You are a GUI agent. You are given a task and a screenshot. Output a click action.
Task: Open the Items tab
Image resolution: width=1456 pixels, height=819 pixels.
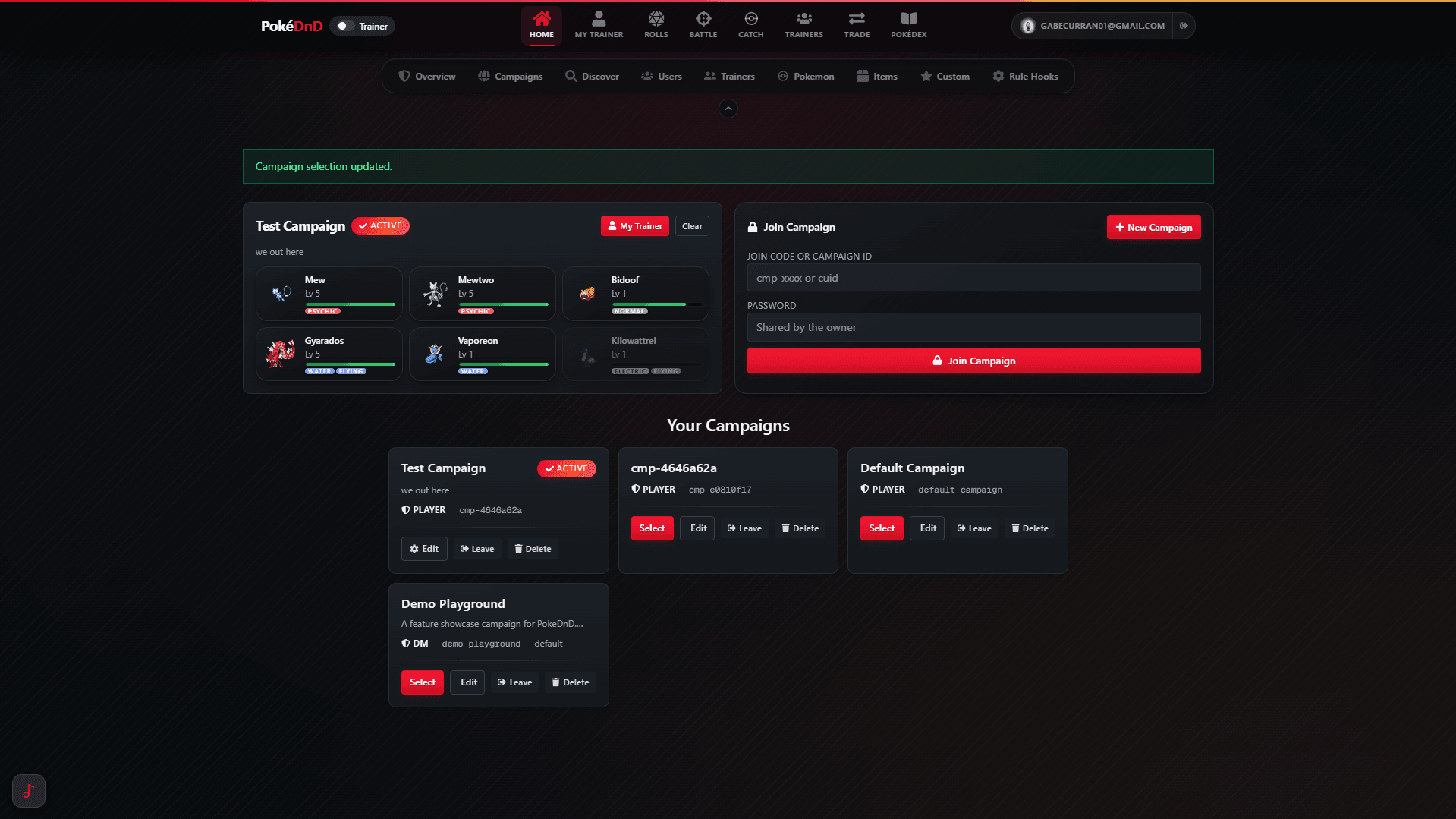[x=877, y=77]
